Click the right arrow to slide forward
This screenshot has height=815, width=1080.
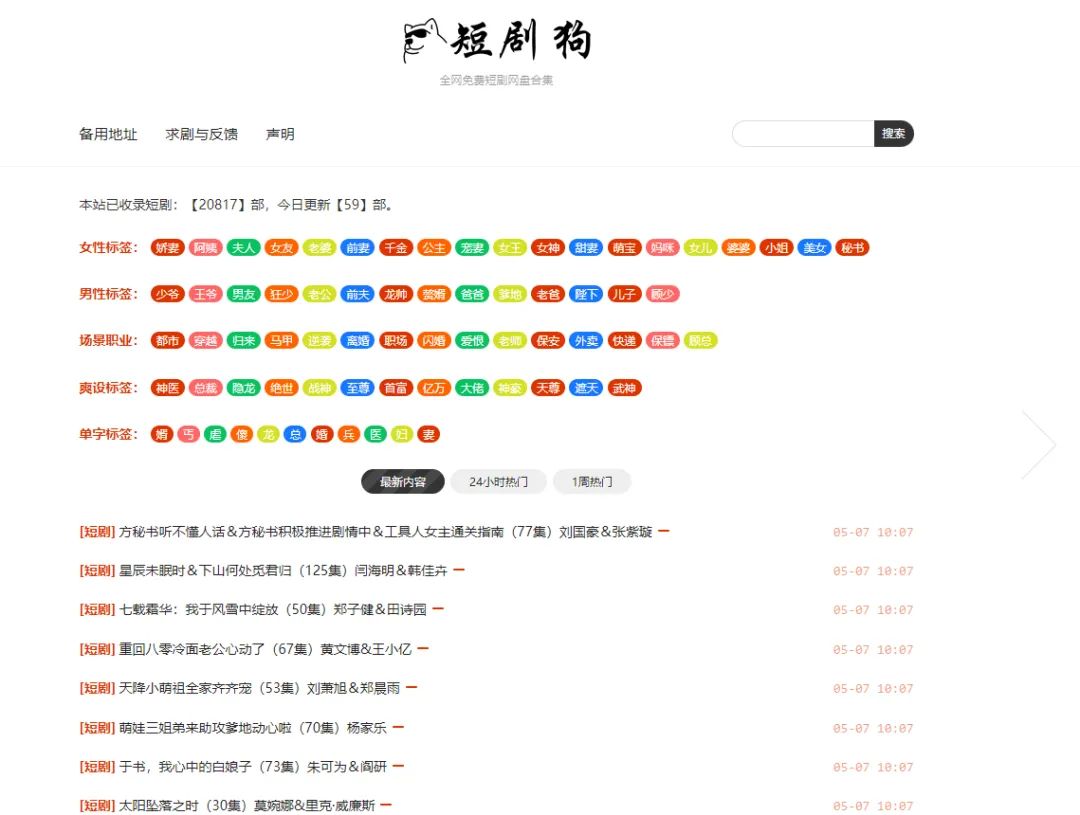1041,443
